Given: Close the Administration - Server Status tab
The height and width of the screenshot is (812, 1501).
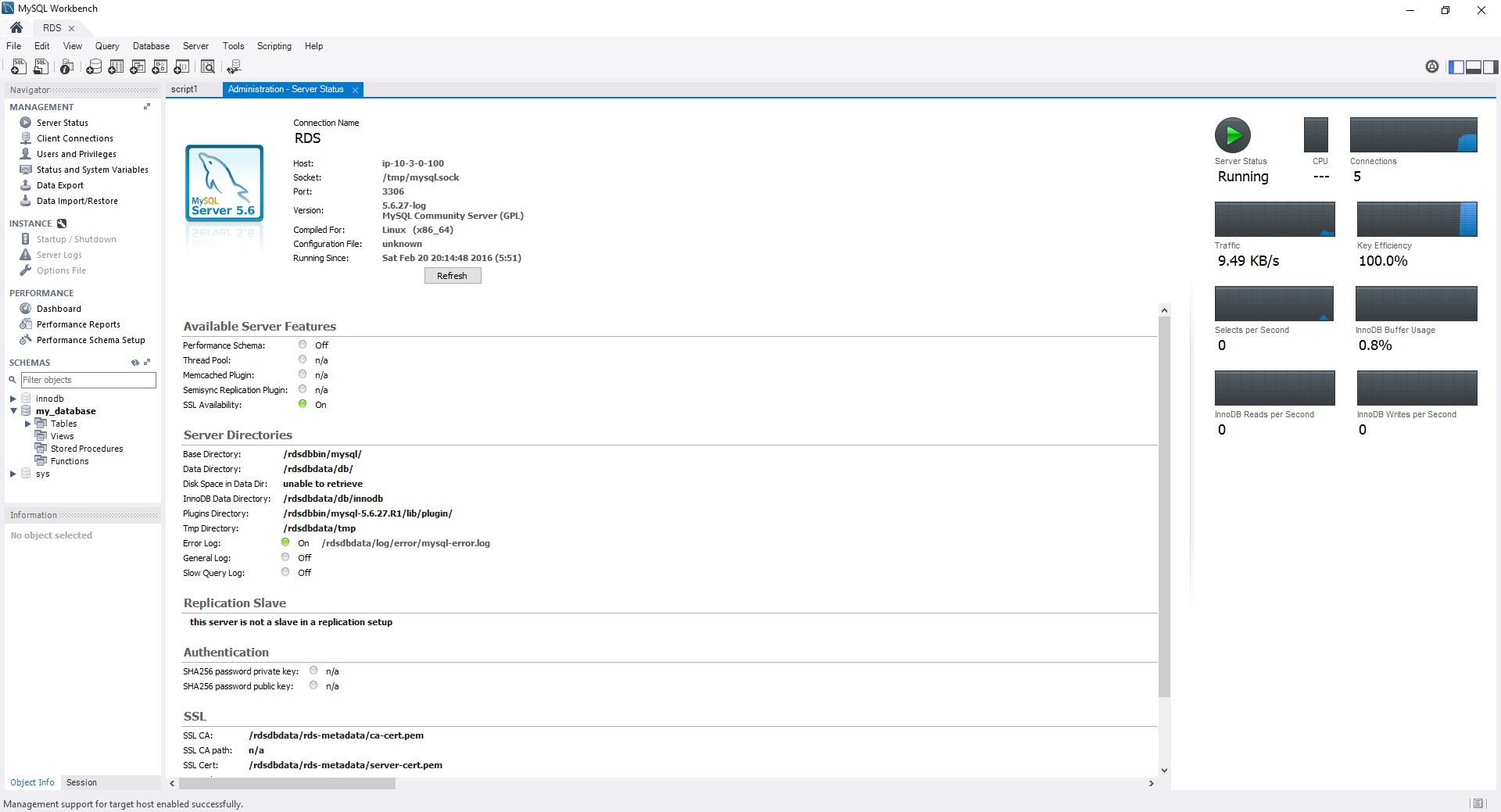Looking at the screenshot, I should (355, 90).
